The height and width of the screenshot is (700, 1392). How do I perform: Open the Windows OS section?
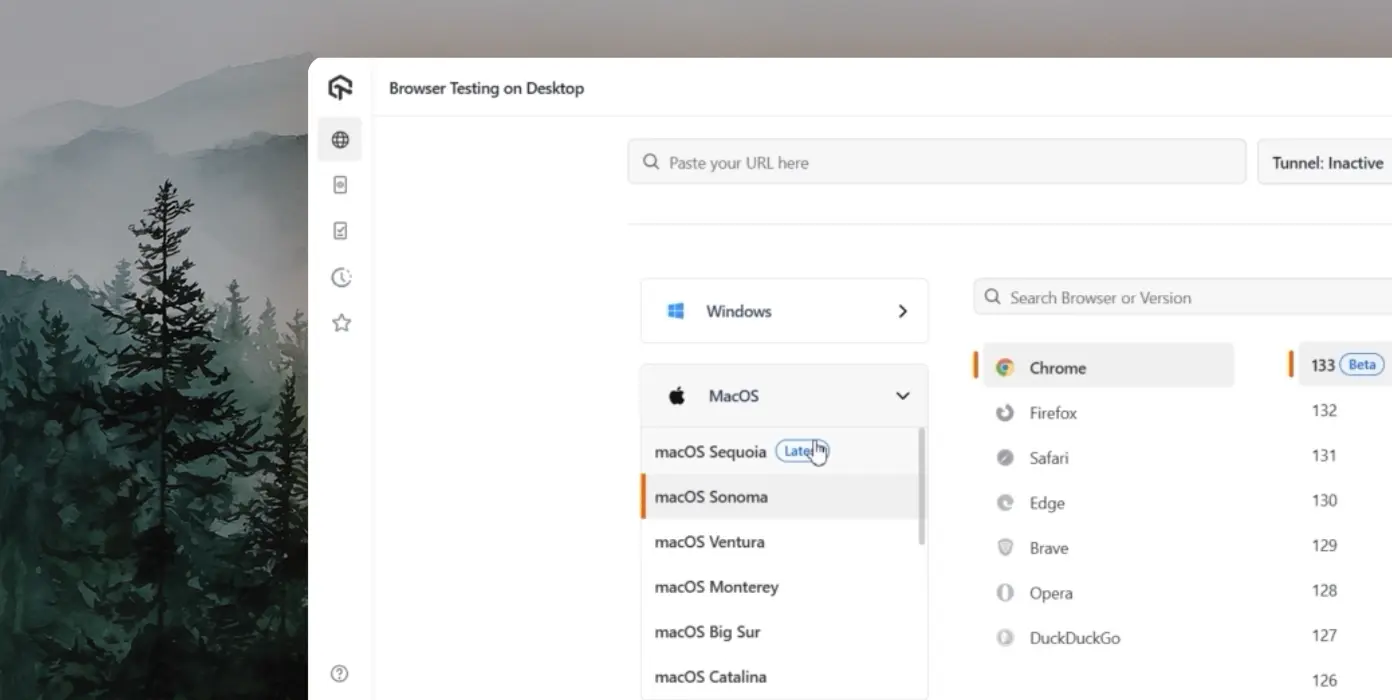click(x=784, y=311)
